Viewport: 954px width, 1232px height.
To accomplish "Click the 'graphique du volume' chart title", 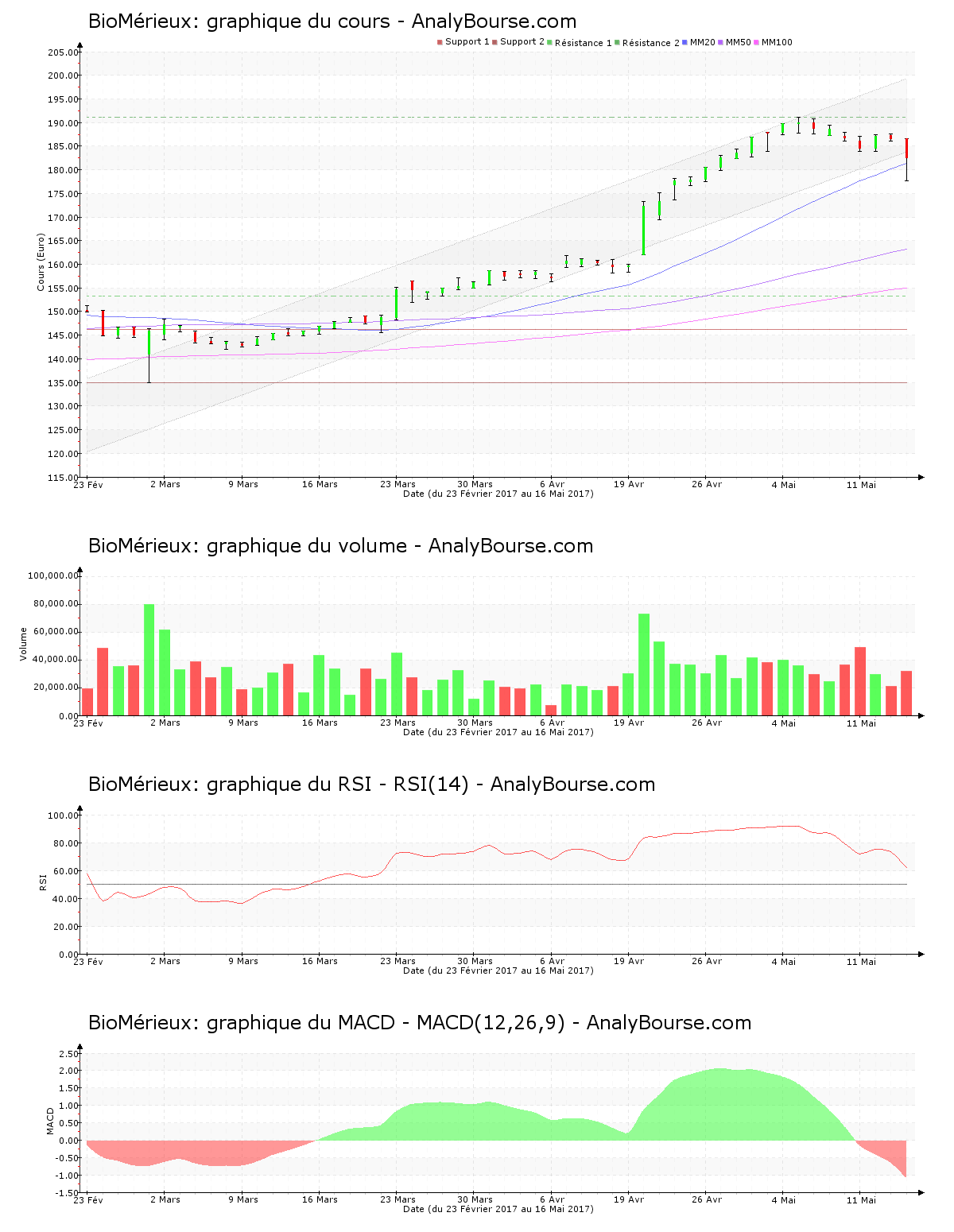I will click(x=340, y=546).
